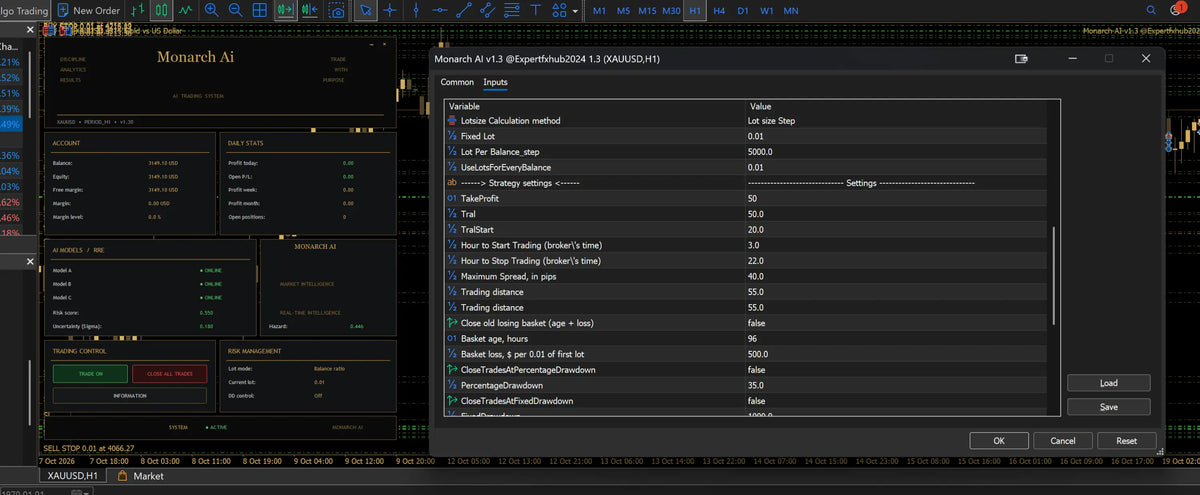
Task: Select the M1 timeframe
Action: pyautogui.click(x=599, y=10)
